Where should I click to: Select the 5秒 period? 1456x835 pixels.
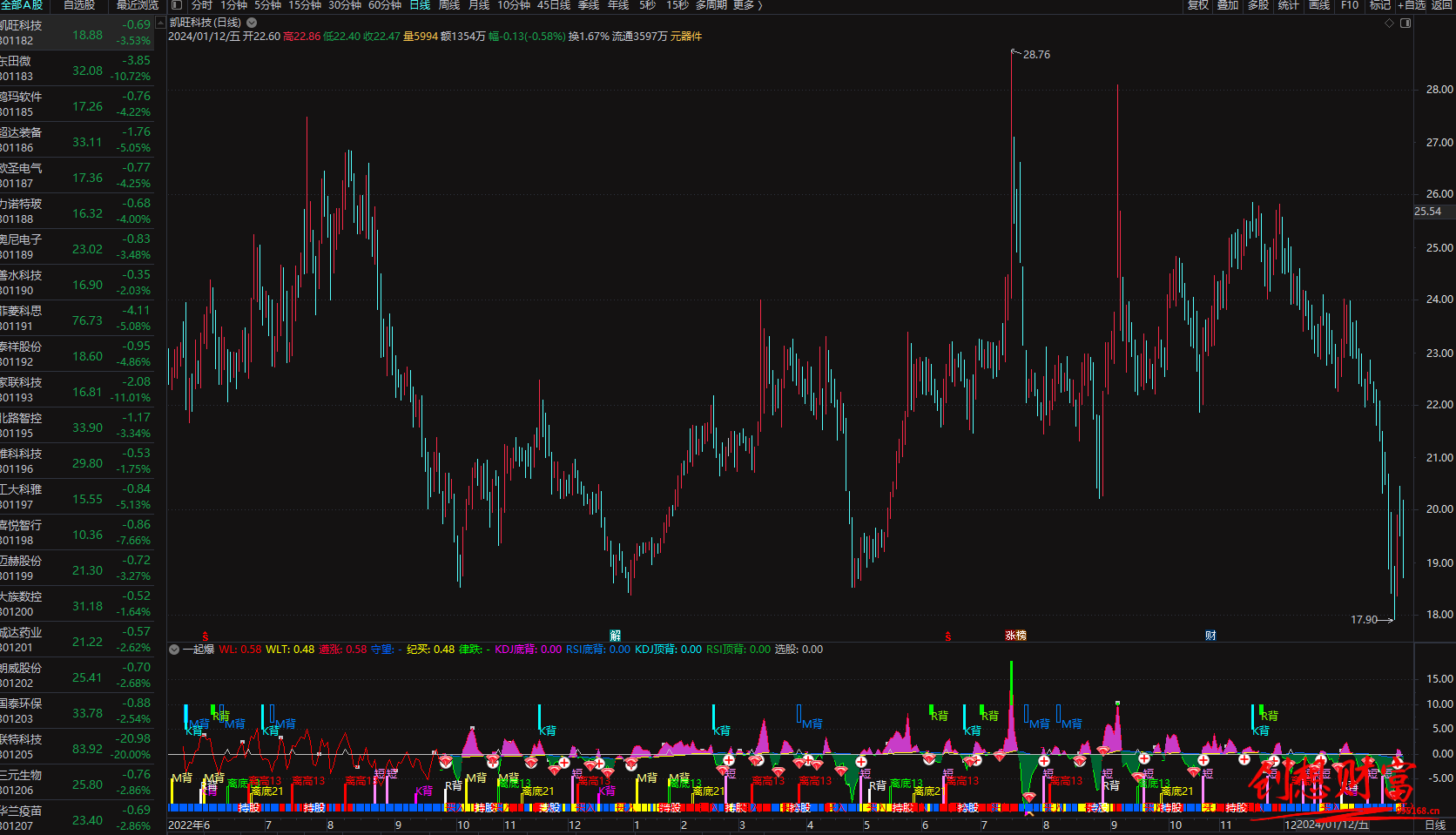[x=647, y=5]
